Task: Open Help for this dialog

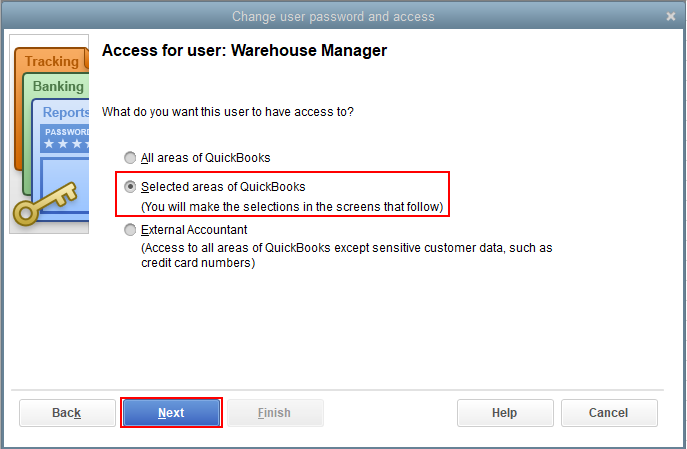Action: click(x=504, y=413)
